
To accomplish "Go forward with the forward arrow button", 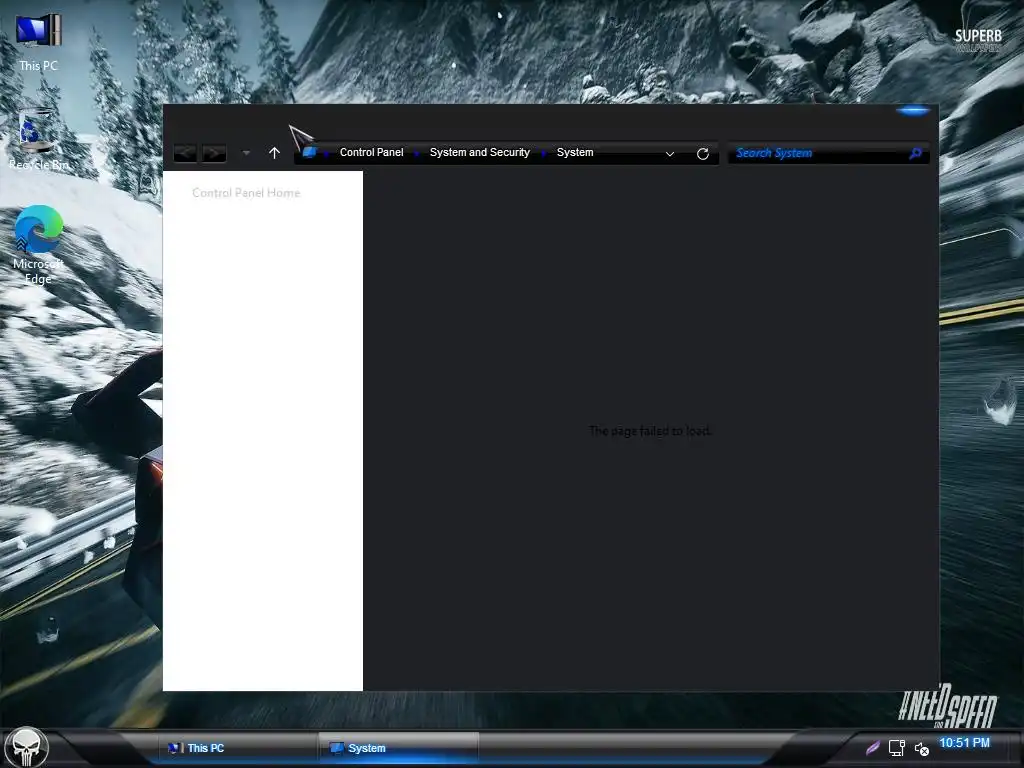I will point(214,153).
